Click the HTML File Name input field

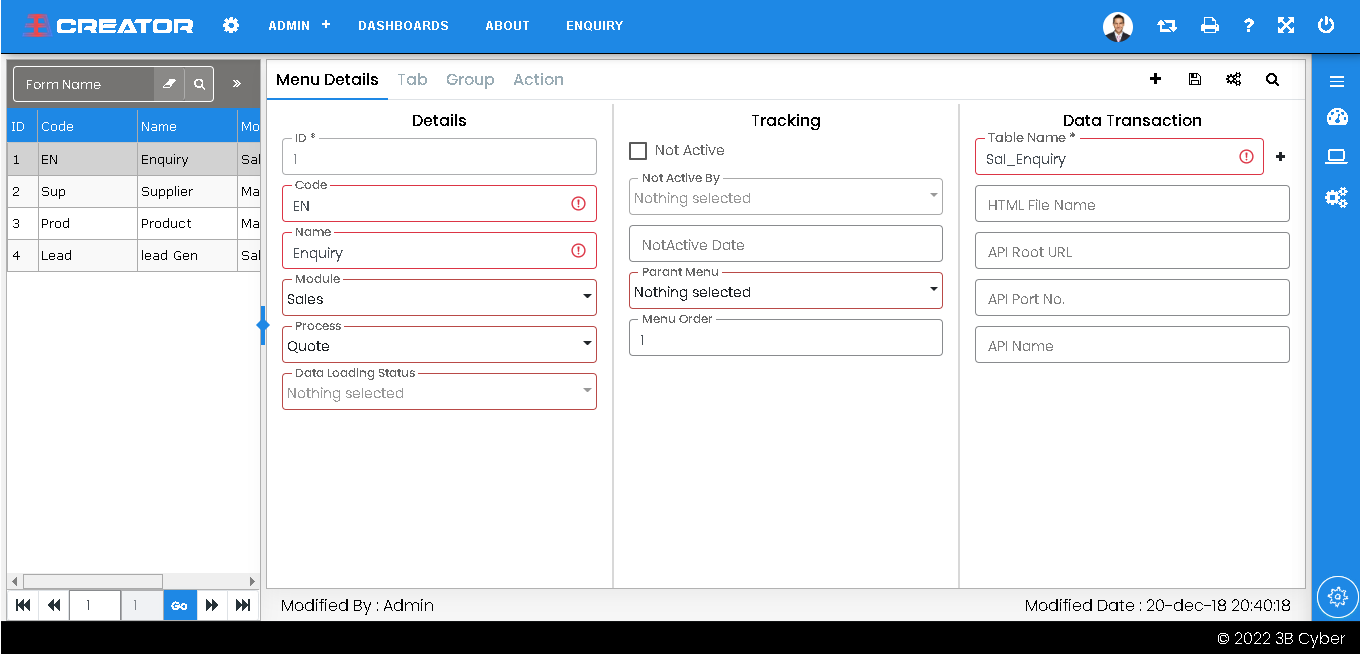[1132, 205]
